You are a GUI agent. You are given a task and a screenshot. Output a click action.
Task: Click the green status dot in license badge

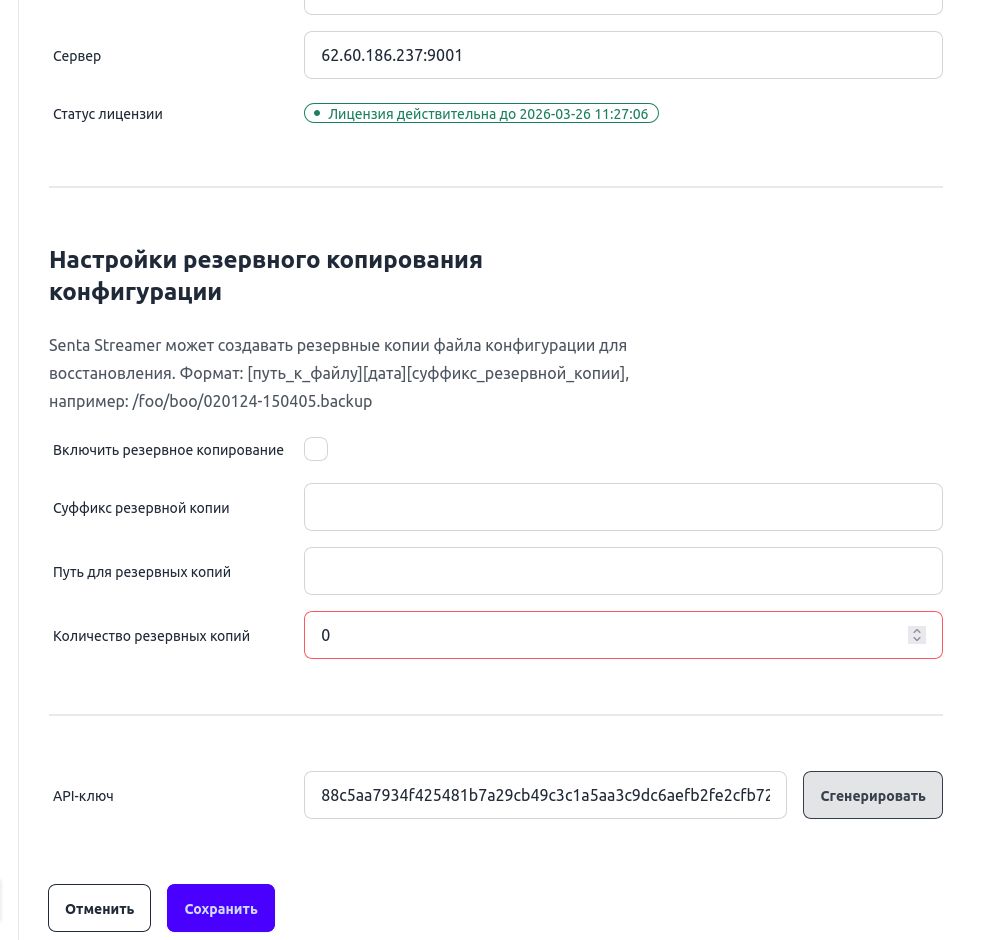(317, 113)
